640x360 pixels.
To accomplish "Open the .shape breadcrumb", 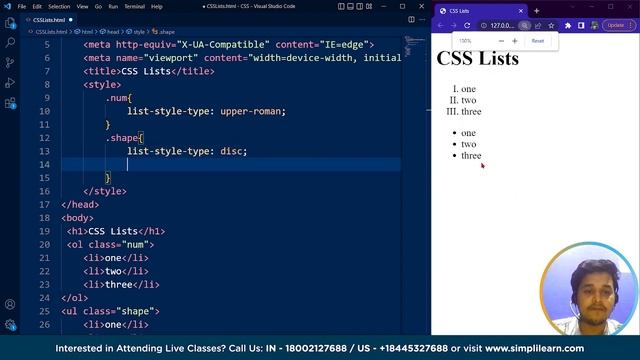I will 164,31.
